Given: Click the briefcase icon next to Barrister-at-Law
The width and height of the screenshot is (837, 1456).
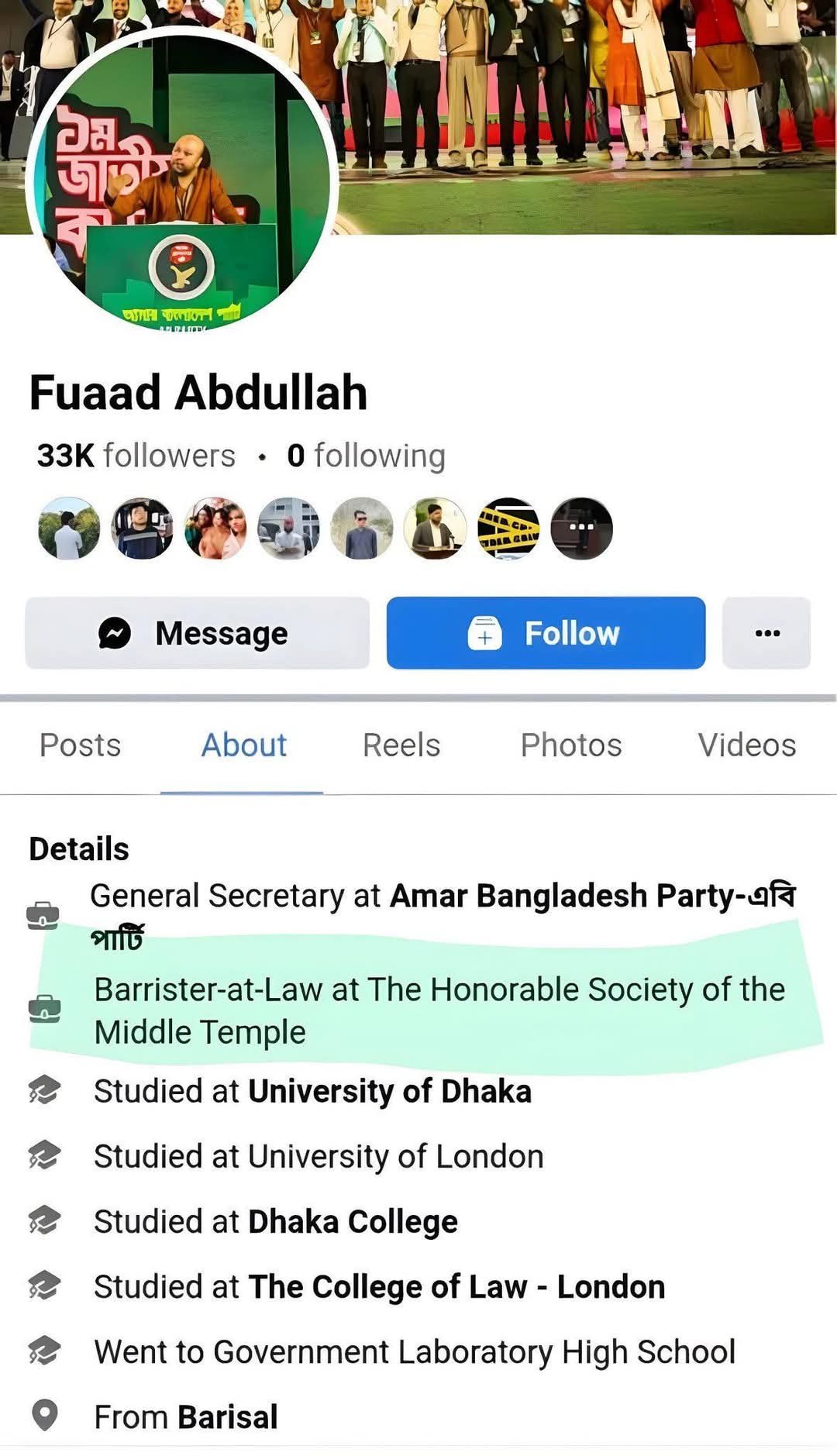Looking at the screenshot, I should [44, 1009].
